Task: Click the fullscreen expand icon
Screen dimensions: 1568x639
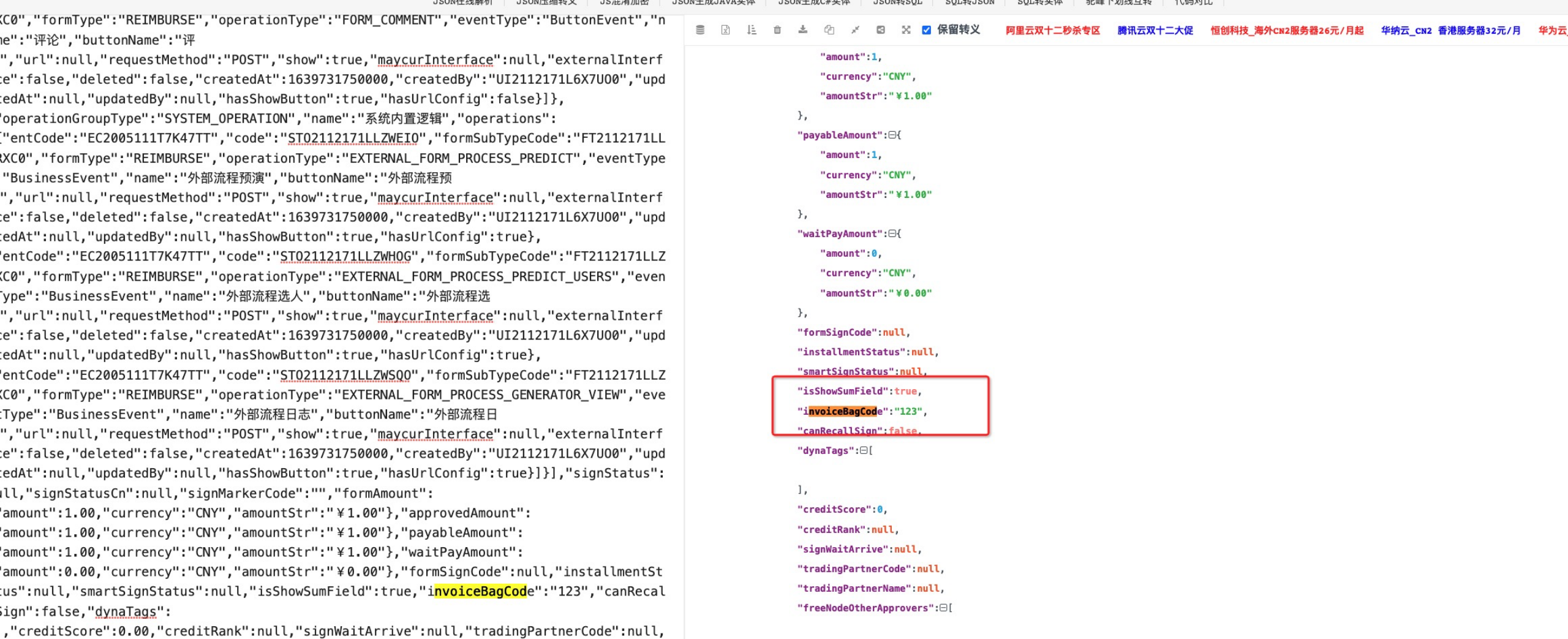Action: click(907, 30)
